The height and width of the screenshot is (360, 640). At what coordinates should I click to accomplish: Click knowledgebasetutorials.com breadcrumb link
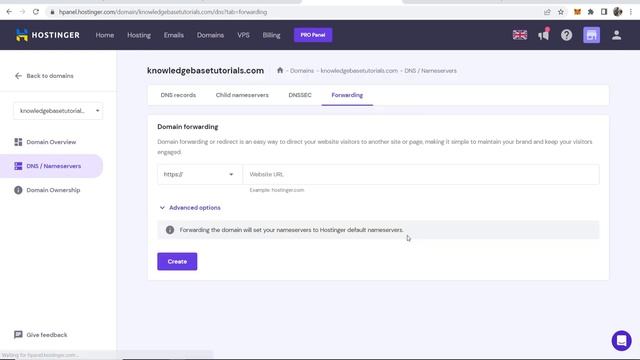coord(359,71)
